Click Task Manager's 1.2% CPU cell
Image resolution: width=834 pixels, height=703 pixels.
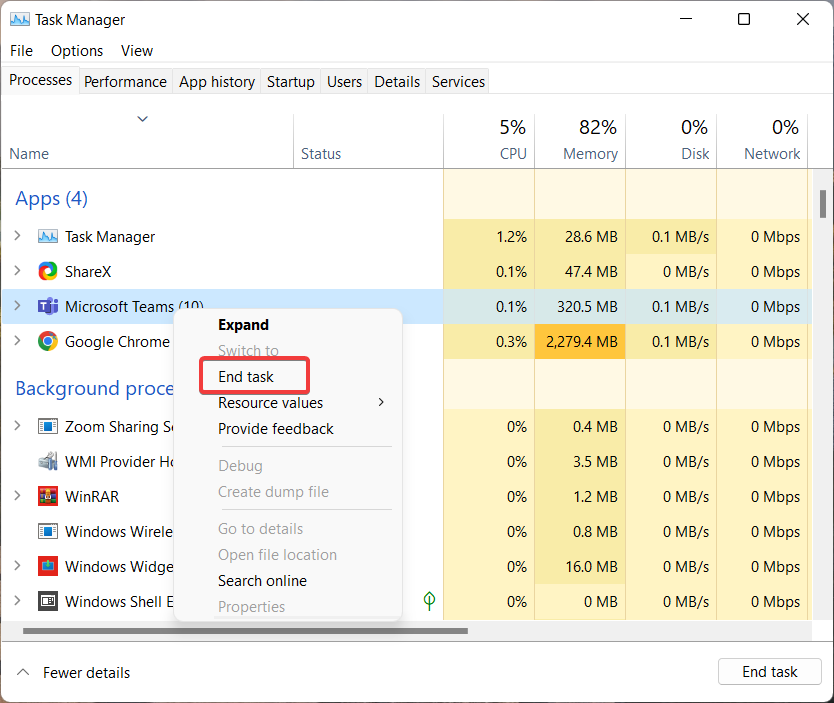[489, 236]
